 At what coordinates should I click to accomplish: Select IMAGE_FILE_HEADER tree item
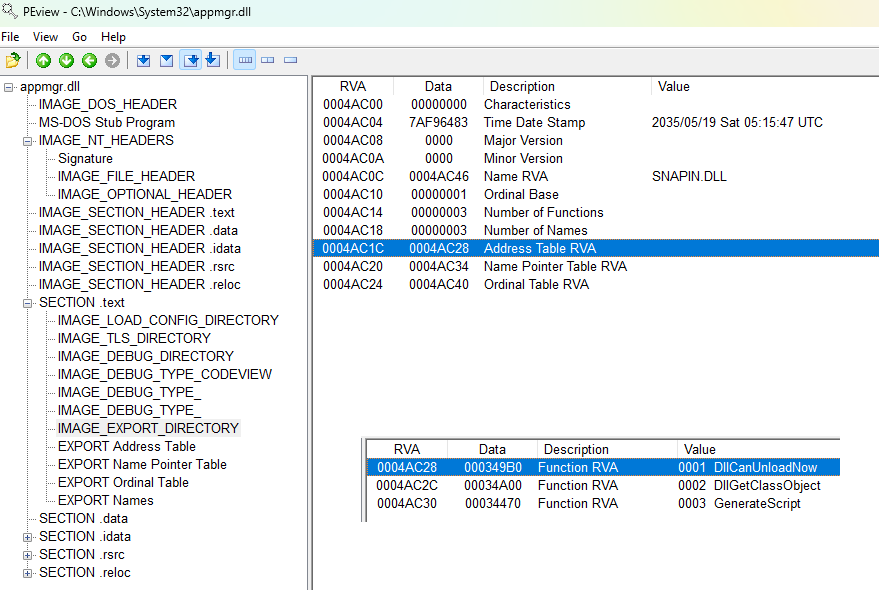(x=126, y=176)
